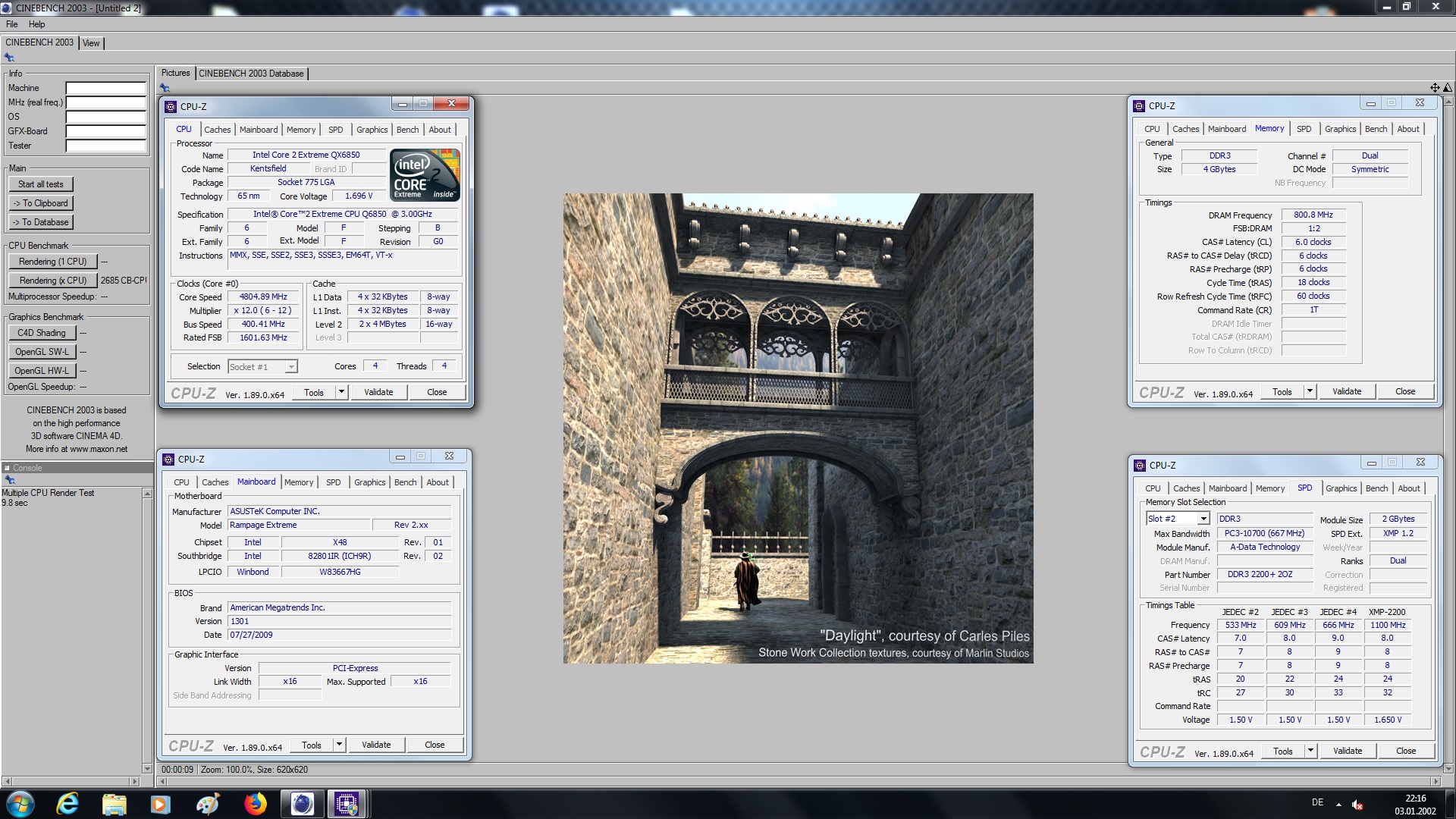Open the Windows Start orb
This screenshot has width=1456, height=819.
coord(20,804)
